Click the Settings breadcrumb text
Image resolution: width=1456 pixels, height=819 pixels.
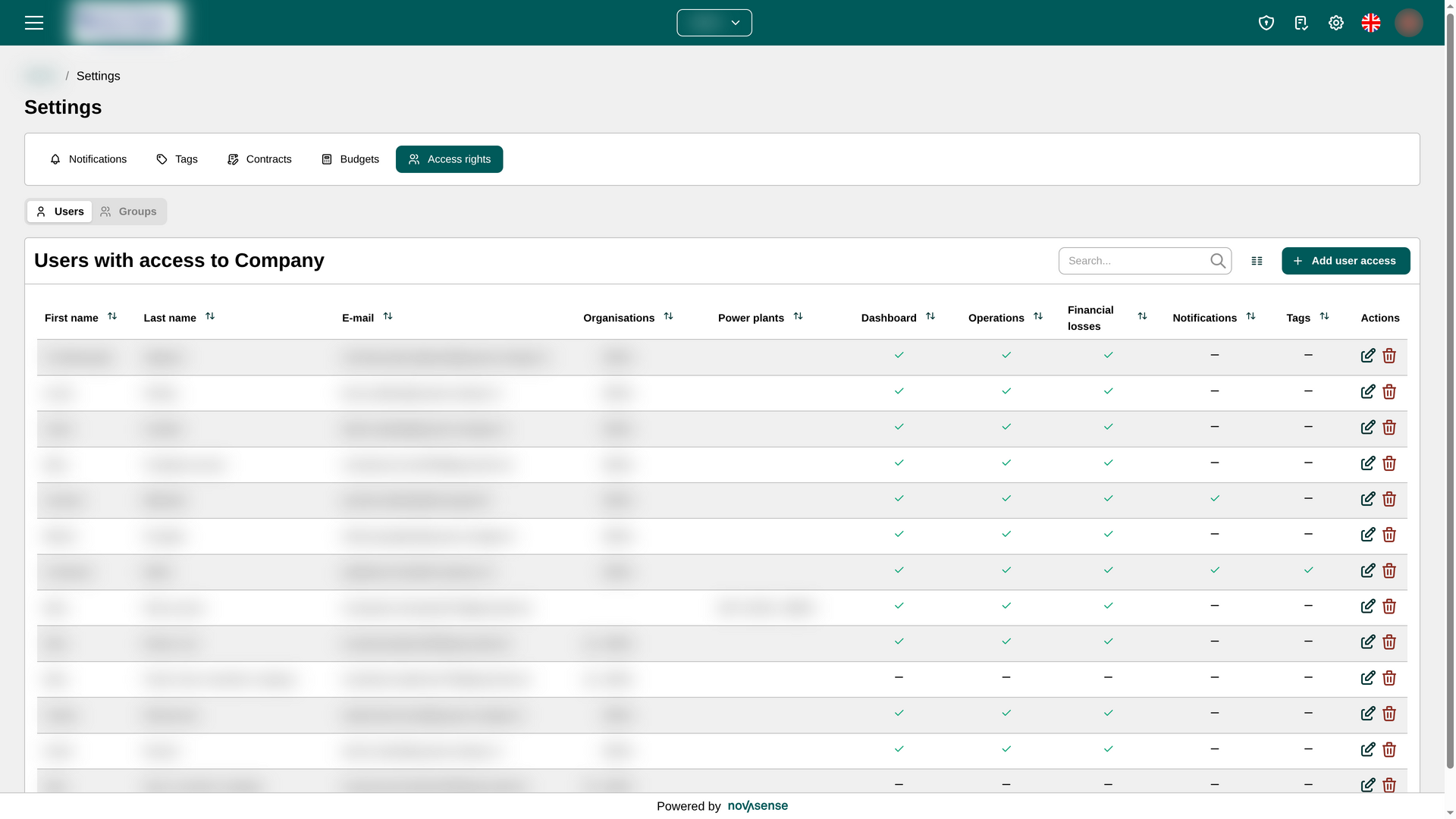[x=98, y=77]
